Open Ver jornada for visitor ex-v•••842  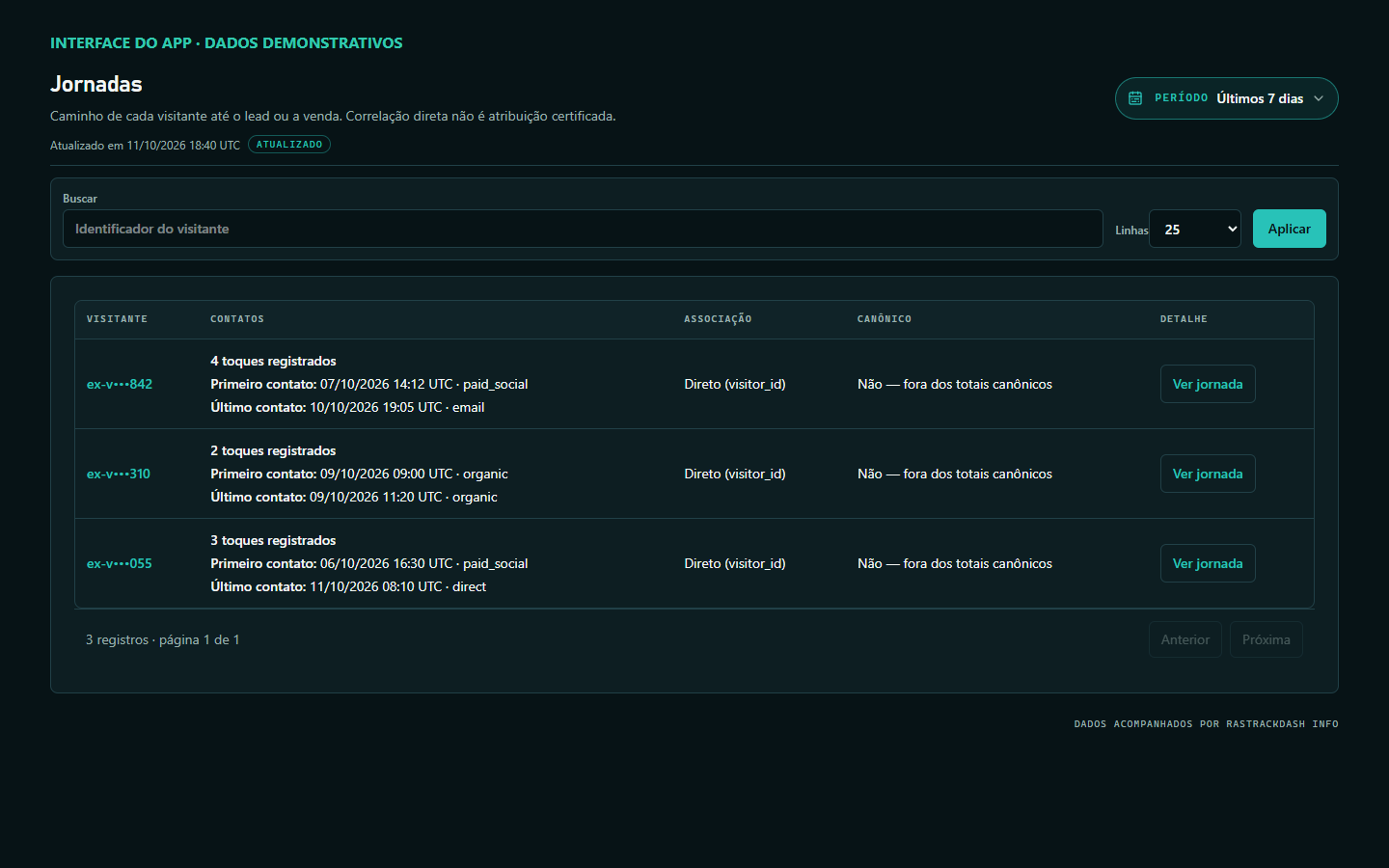(1208, 384)
